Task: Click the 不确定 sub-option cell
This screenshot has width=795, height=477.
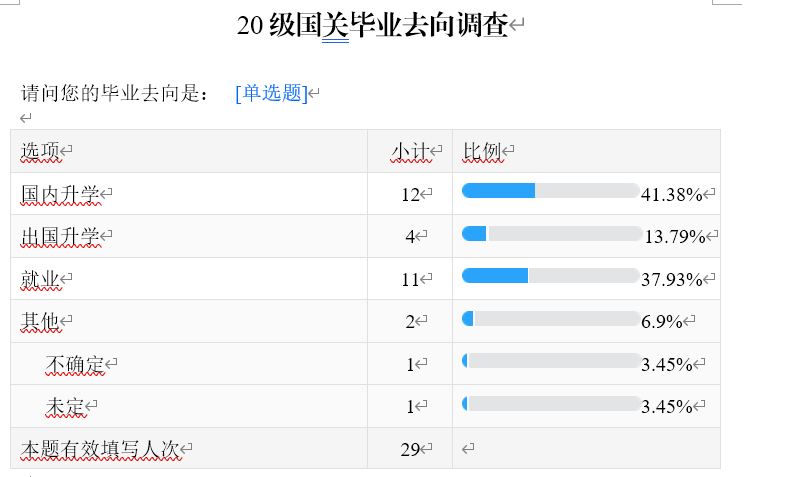Action: click(x=189, y=364)
